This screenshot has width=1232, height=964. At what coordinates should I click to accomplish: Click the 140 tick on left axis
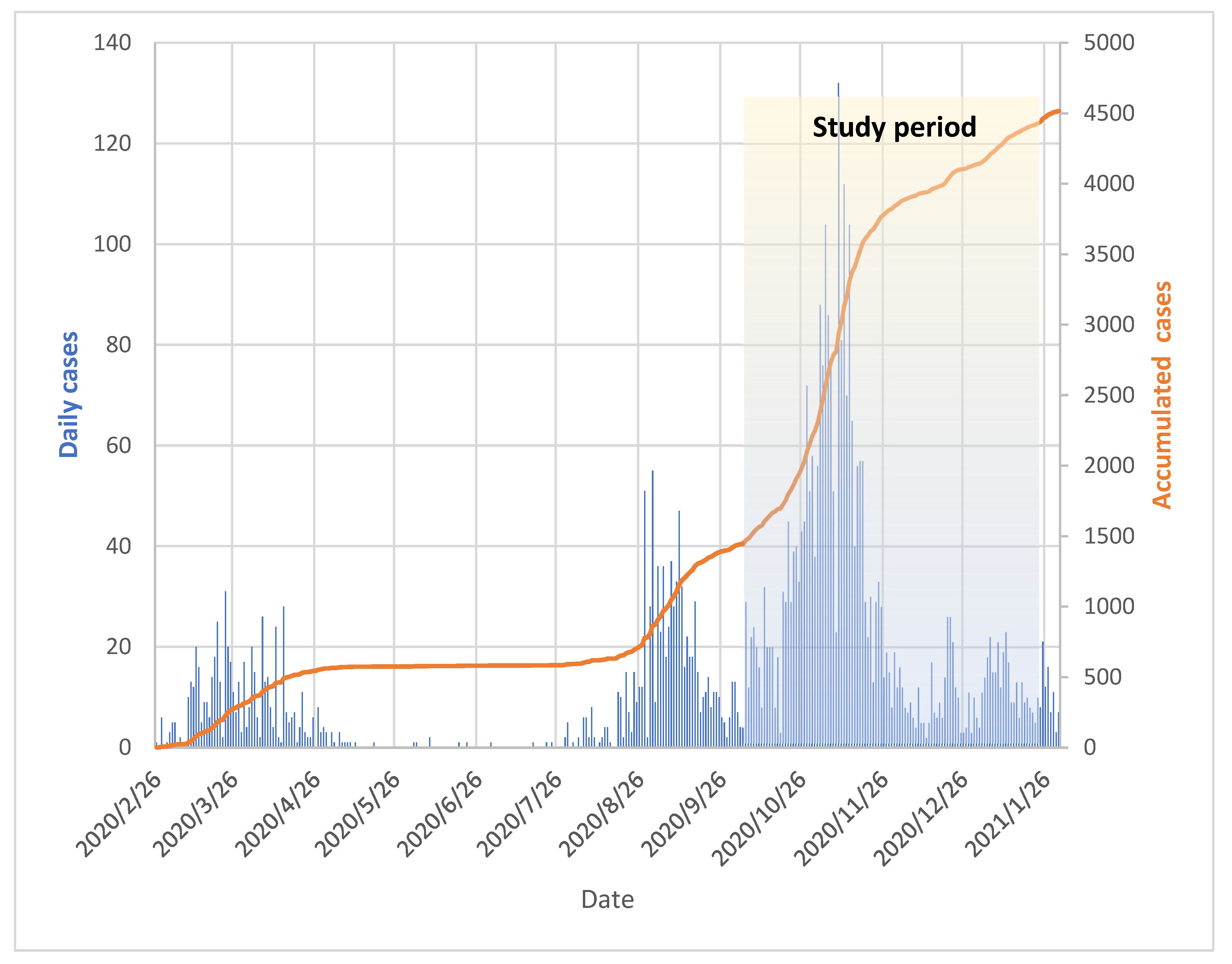[x=112, y=43]
